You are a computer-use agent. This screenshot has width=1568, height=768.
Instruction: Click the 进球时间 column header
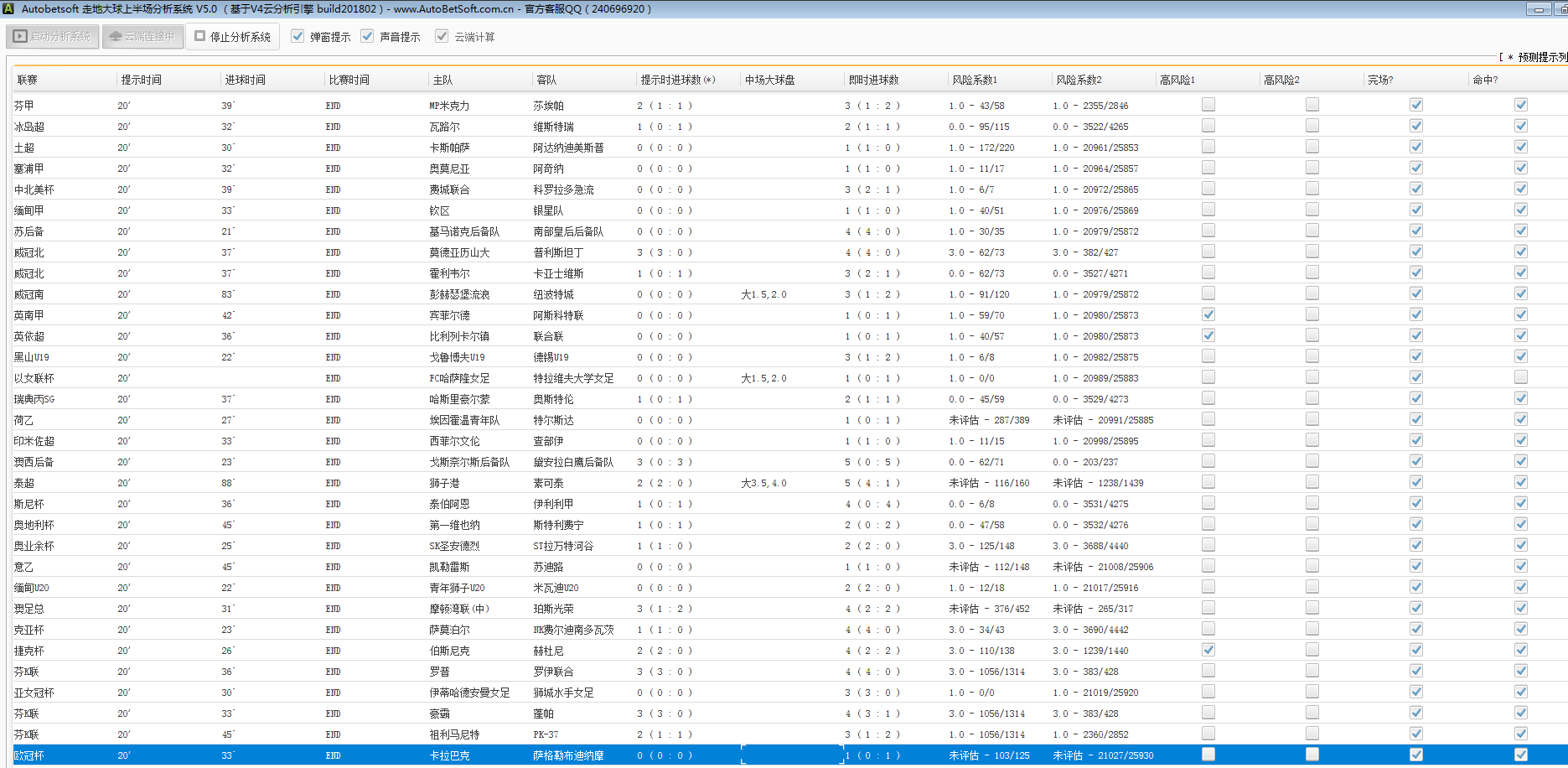(x=245, y=80)
